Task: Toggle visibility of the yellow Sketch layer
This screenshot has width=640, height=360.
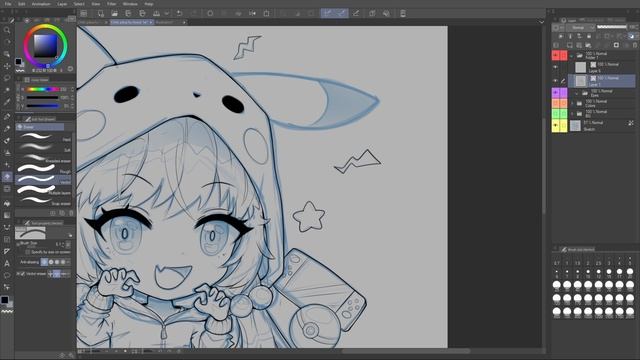Action: click(x=556, y=126)
